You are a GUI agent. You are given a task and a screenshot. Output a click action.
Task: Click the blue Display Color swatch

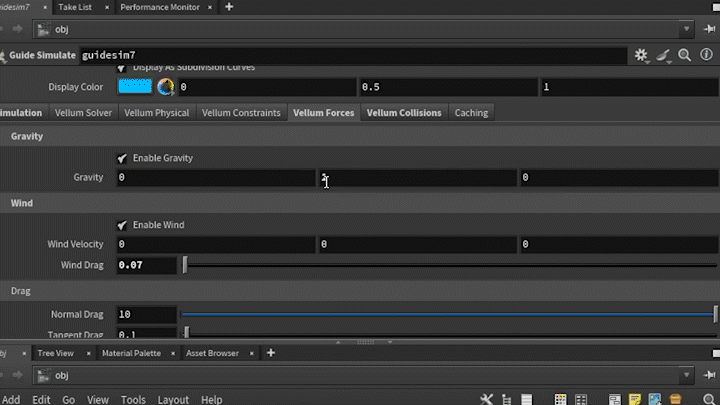(x=135, y=87)
